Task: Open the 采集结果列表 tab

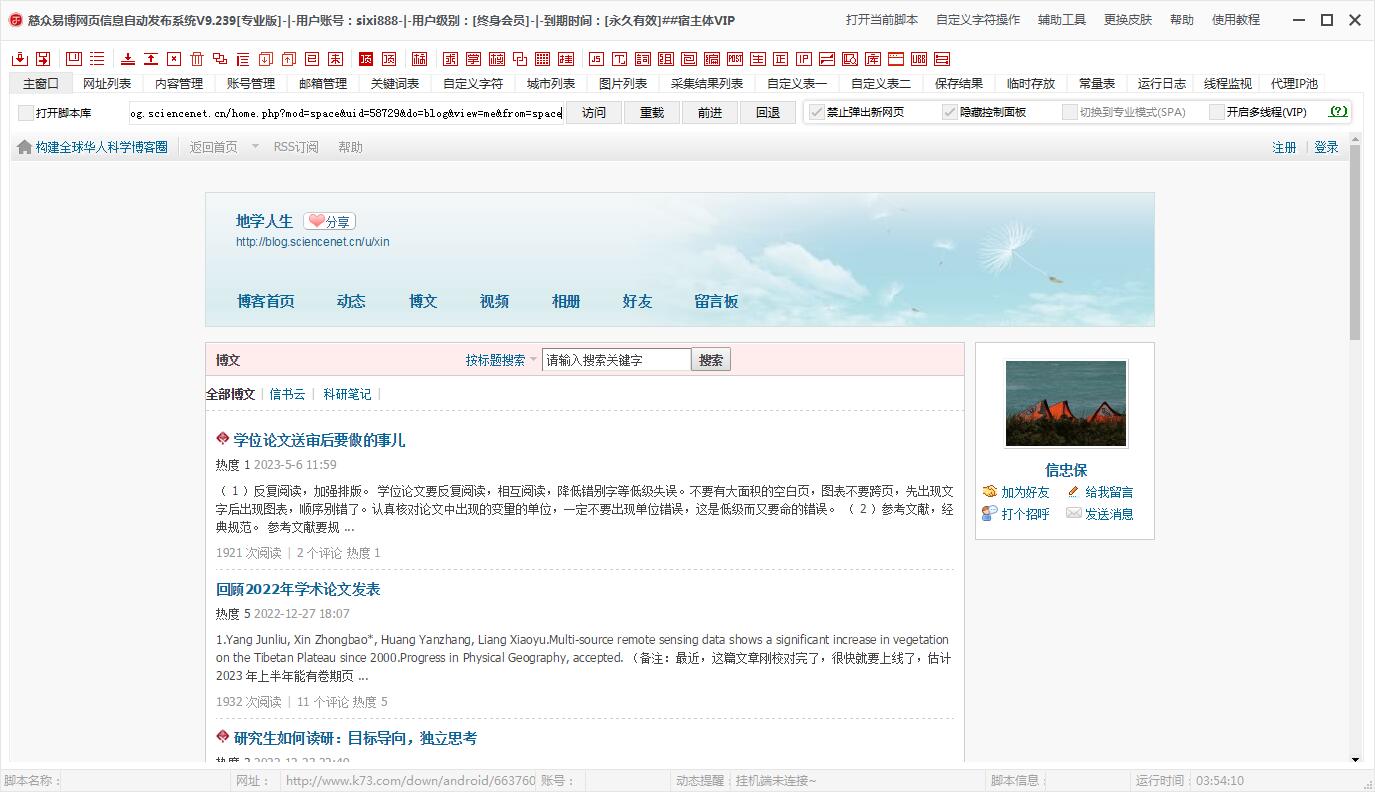Action: (x=707, y=84)
